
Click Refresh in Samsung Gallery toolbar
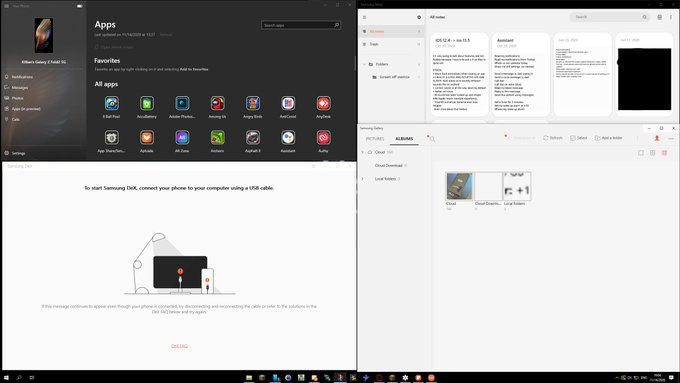(553, 138)
